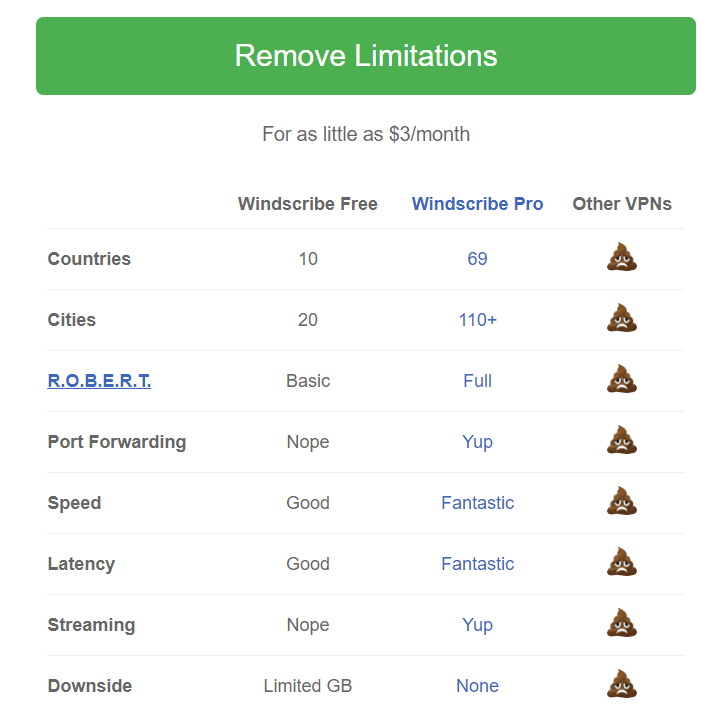The width and height of the screenshot is (709, 710).
Task: Click the poop emoji in Latency row
Action: pyautogui.click(x=622, y=563)
